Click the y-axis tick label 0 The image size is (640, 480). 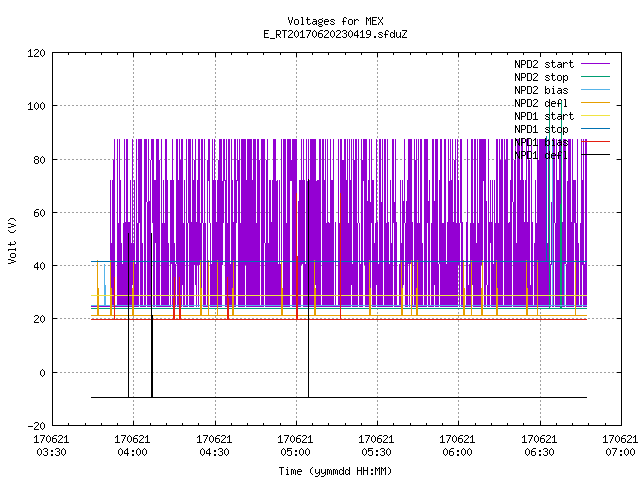pos(42,373)
